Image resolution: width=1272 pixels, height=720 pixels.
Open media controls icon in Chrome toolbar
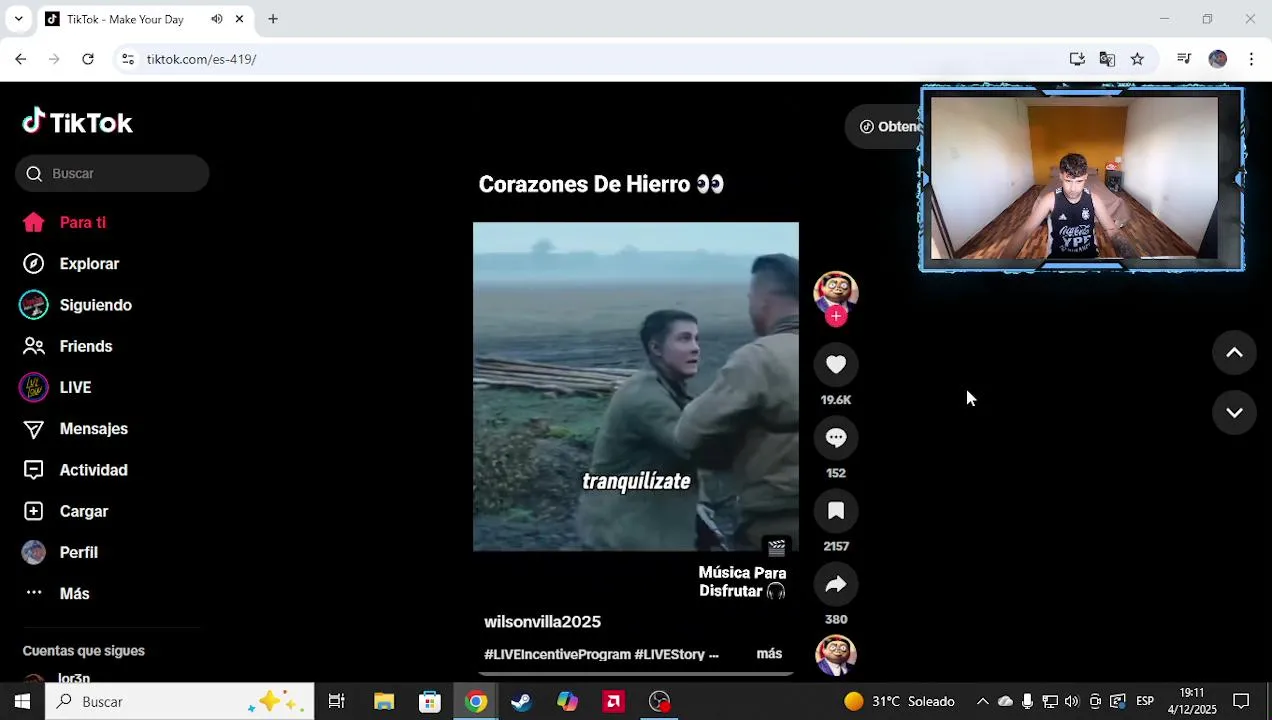point(1184,59)
